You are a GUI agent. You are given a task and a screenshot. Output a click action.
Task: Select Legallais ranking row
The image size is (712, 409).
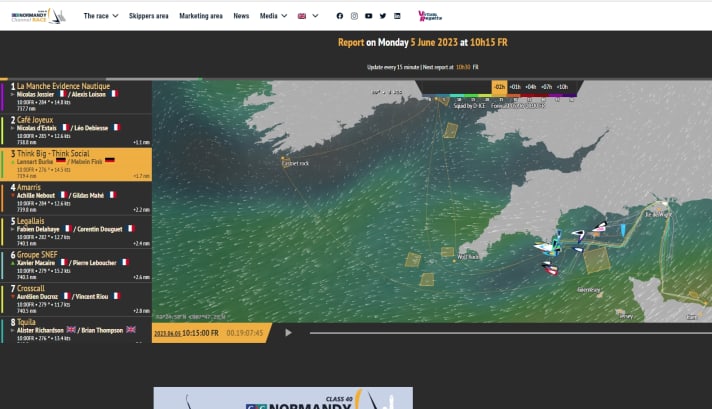pos(76,232)
